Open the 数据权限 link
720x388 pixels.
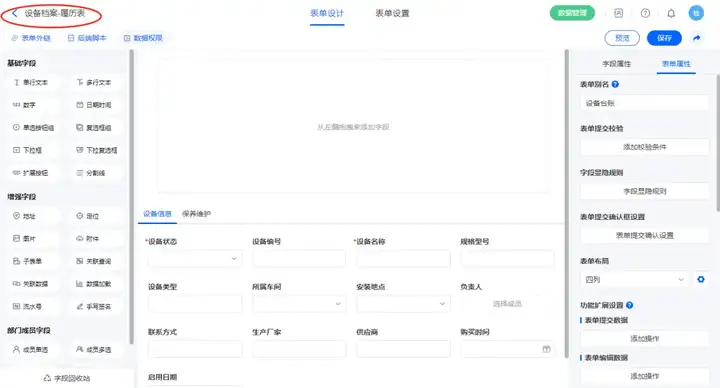tap(143, 38)
